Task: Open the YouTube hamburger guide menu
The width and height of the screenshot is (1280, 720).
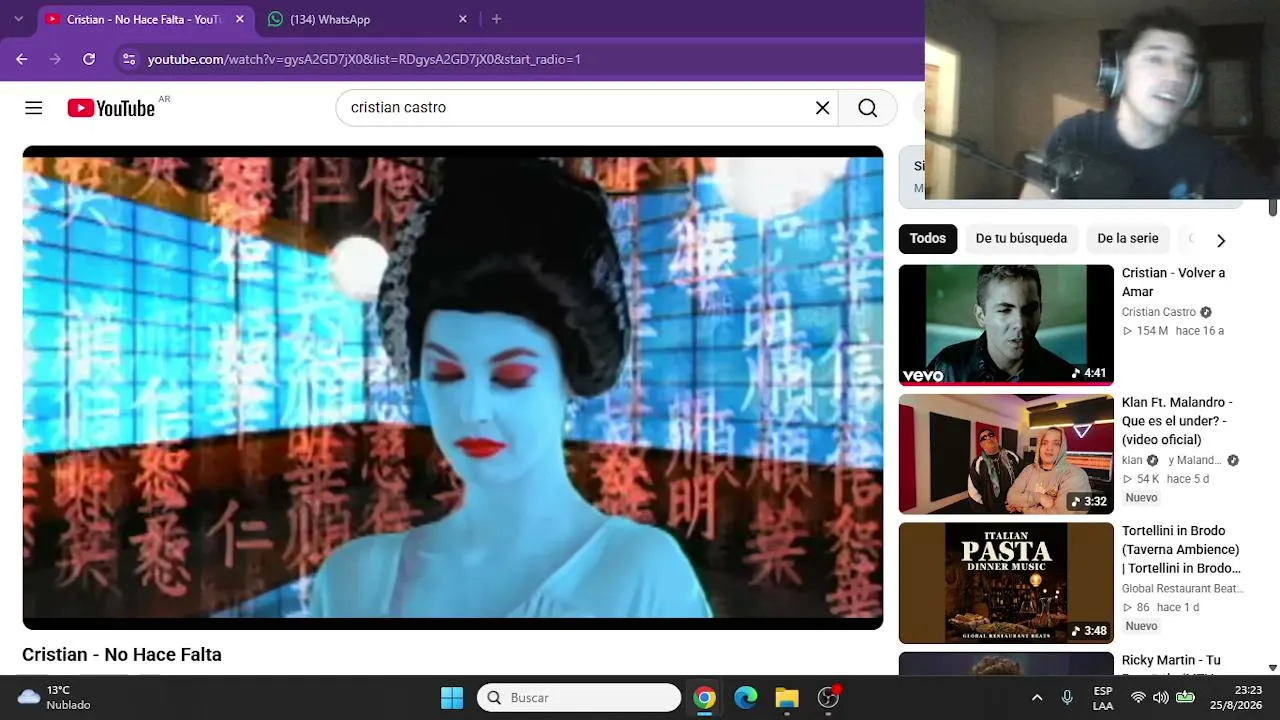Action: tap(34, 108)
